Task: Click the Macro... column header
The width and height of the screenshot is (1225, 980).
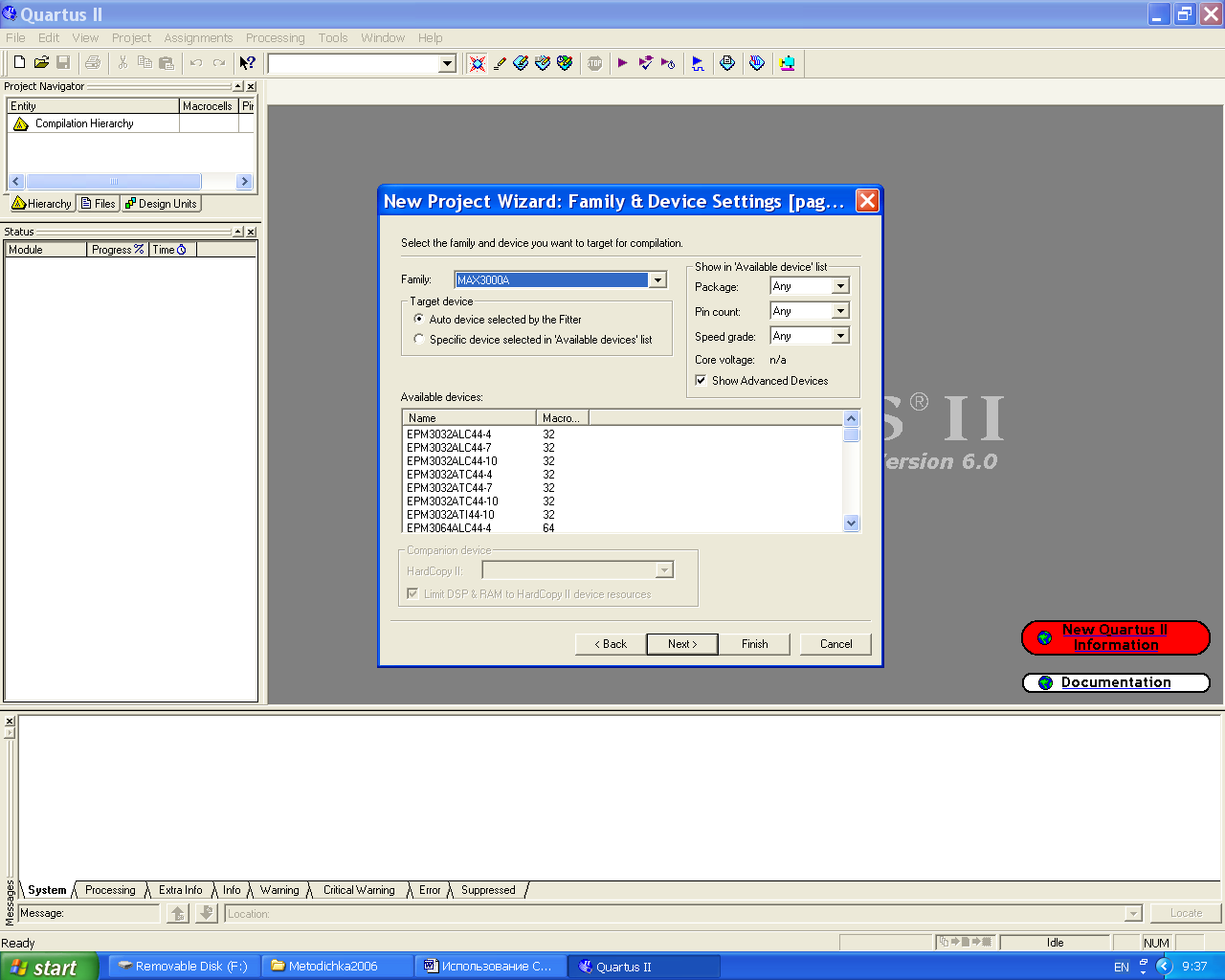Action: coord(562,418)
